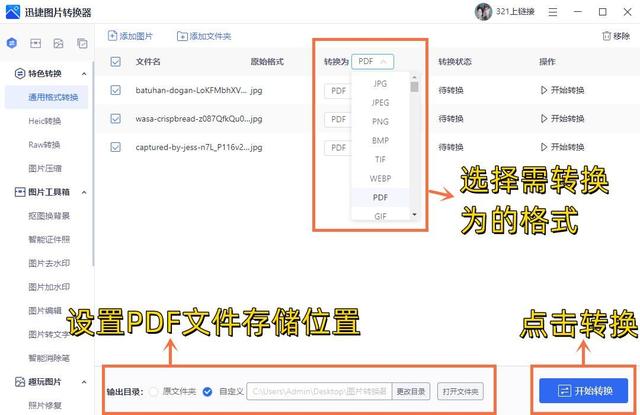Click the 图片工具箱 section icon

click(20, 192)
